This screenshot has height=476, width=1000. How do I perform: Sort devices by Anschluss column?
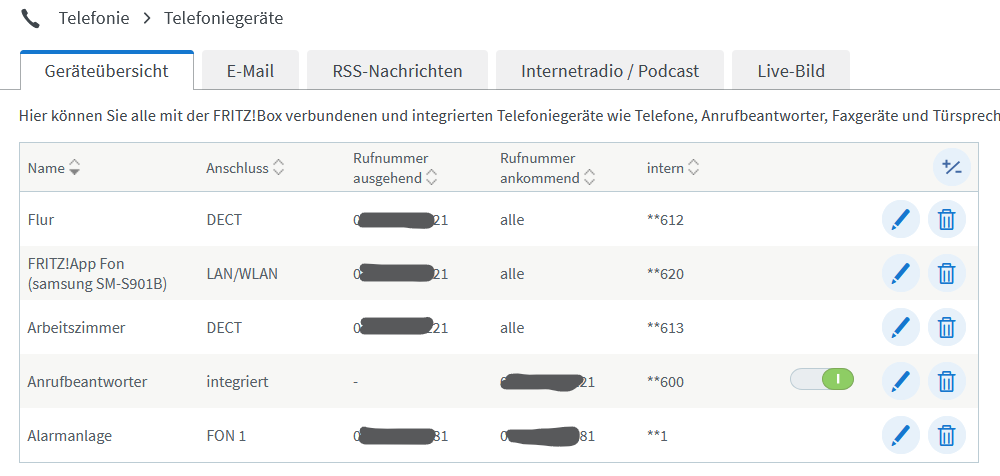279,168
